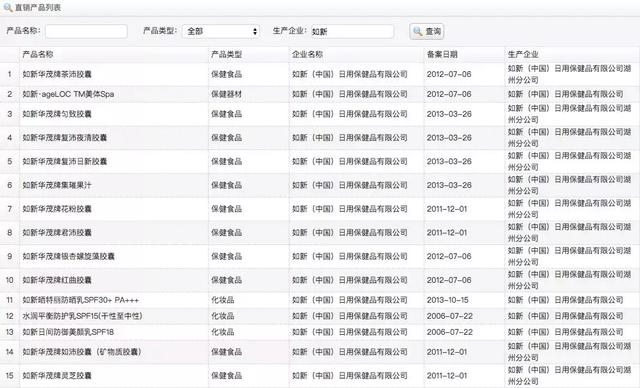Click row number 5 cell

(x=9, y=162)
